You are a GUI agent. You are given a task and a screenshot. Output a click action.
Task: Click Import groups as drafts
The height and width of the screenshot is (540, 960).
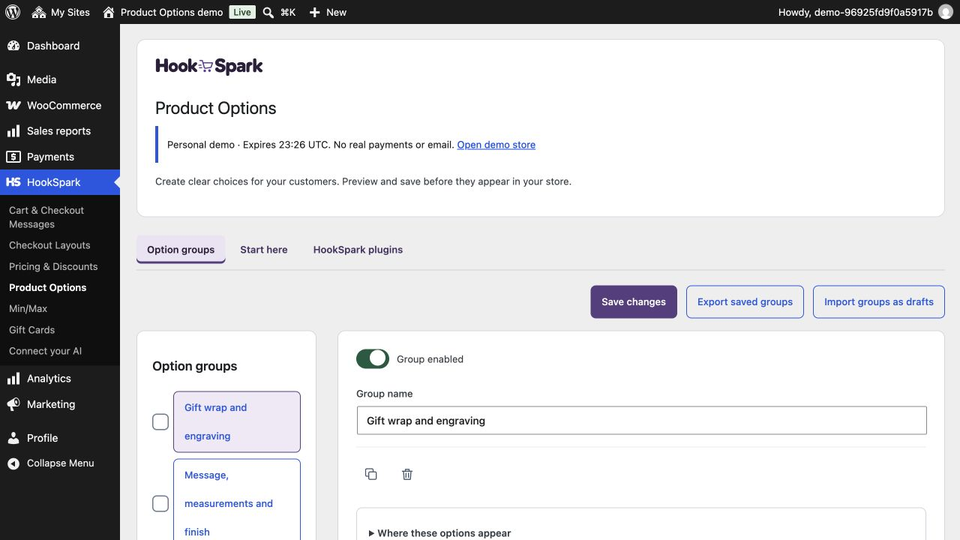[879, 302]
